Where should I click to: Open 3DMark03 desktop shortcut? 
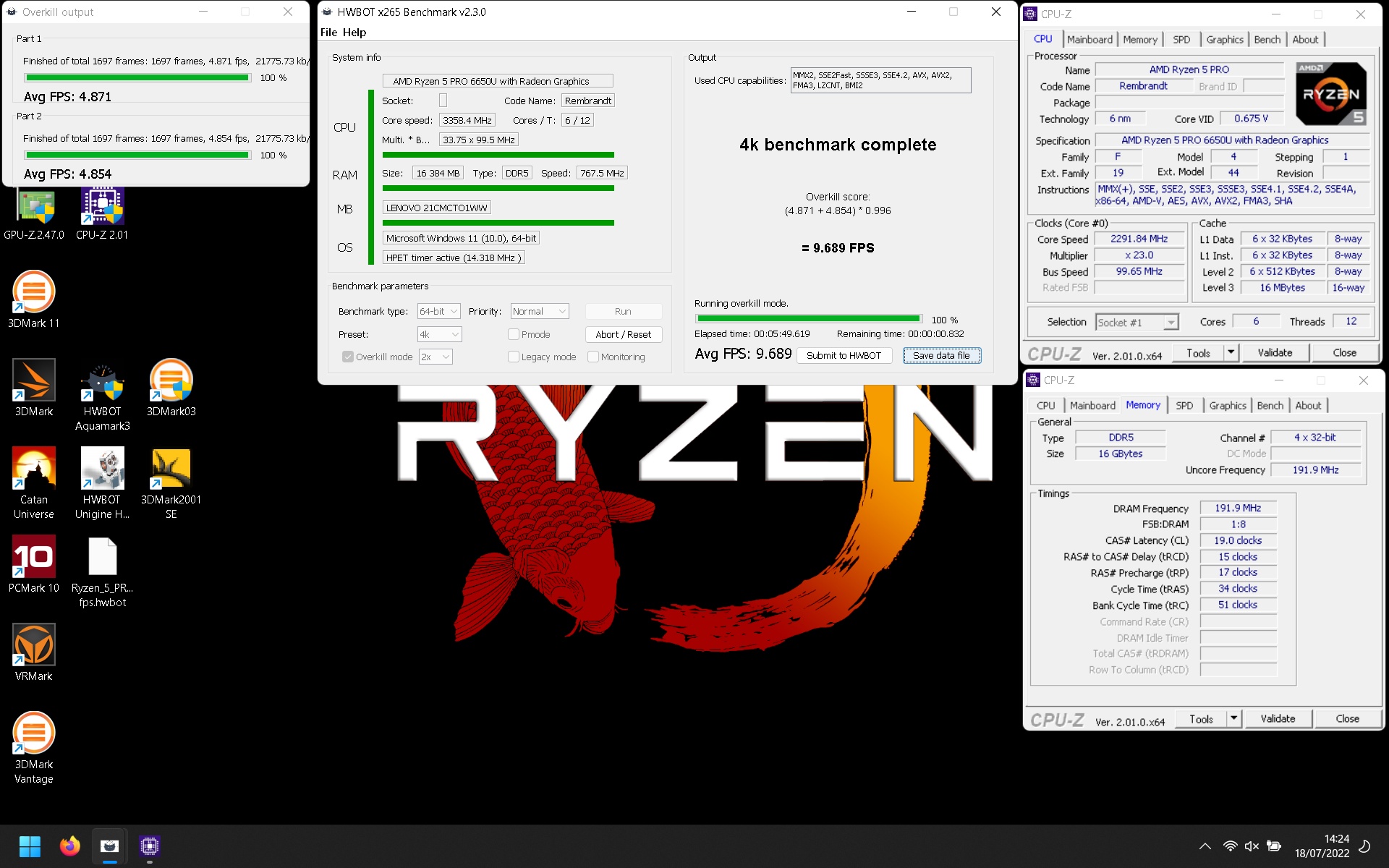pyautogui.click(x=171, y=388)
